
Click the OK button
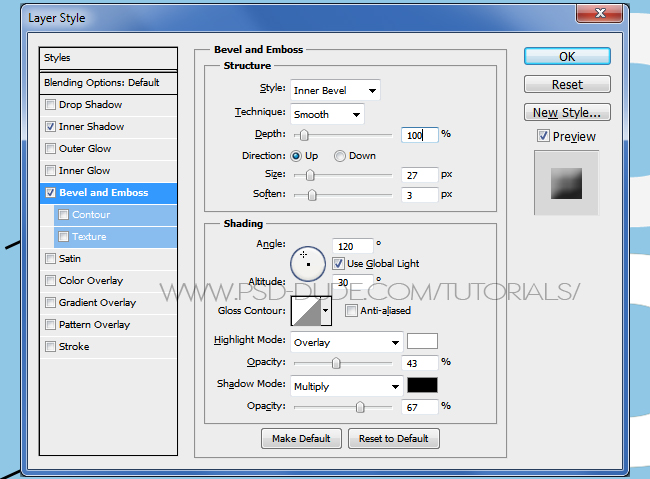coord(567,56)
